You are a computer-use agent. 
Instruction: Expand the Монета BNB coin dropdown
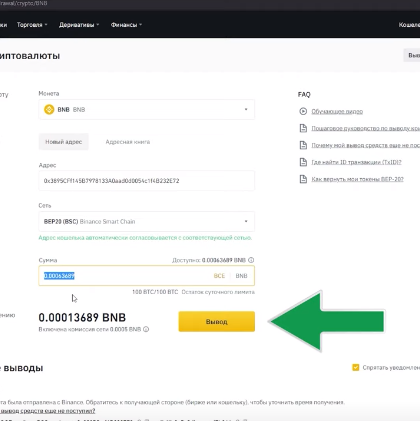[x=147, y=109]
